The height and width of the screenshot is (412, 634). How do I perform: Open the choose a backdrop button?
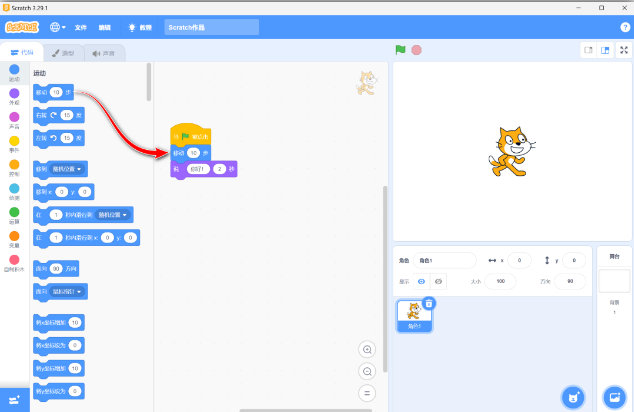click(x=614, y=396)
